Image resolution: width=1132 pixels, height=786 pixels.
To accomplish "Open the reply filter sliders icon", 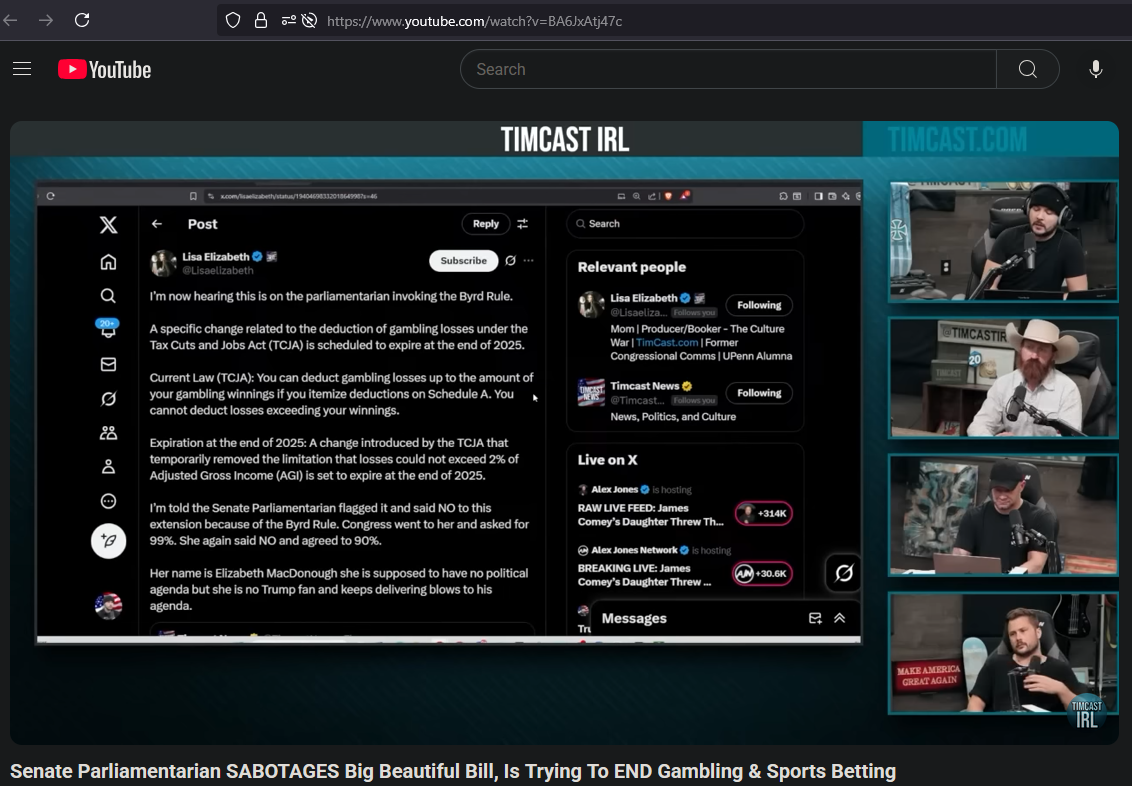I will pyautogui.click(x=523, y=224).
